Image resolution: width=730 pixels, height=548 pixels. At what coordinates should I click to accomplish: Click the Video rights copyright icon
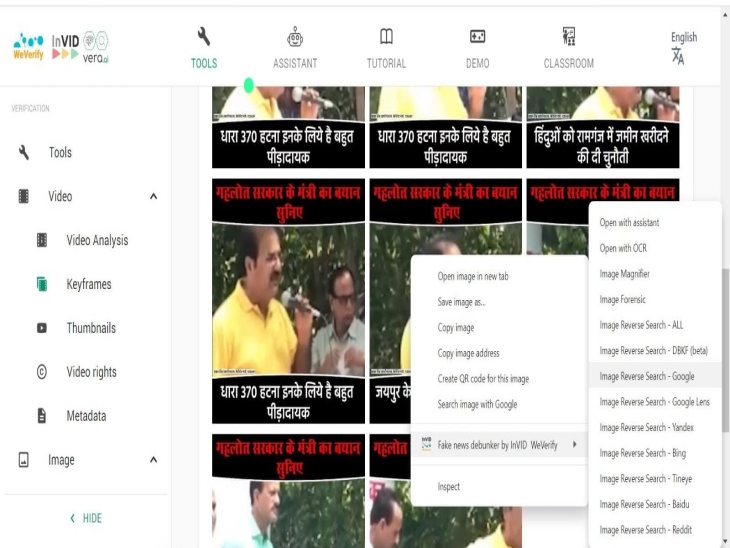[42, 372]
